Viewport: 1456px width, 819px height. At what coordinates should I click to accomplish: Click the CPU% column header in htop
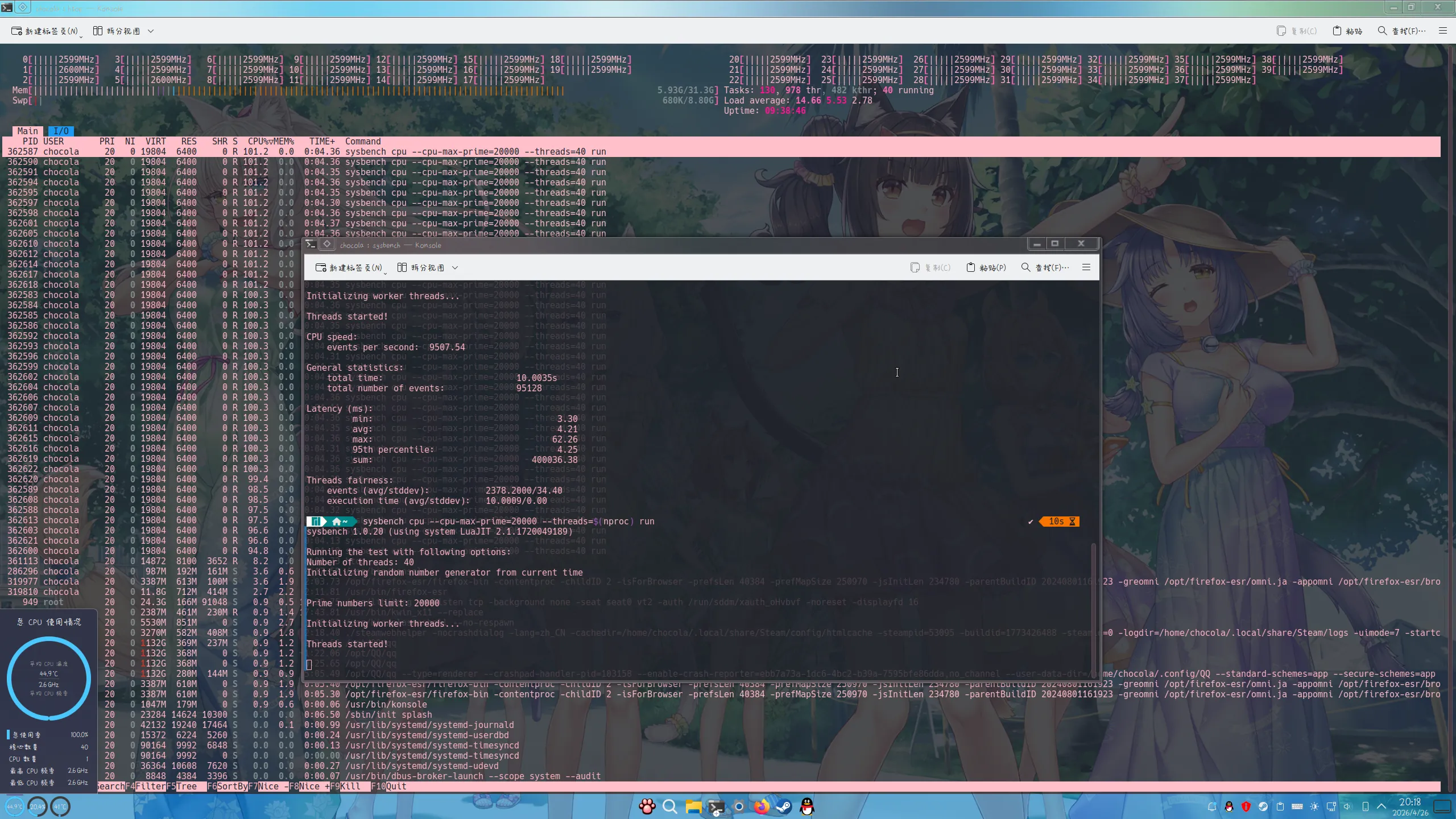coord(260,142)
